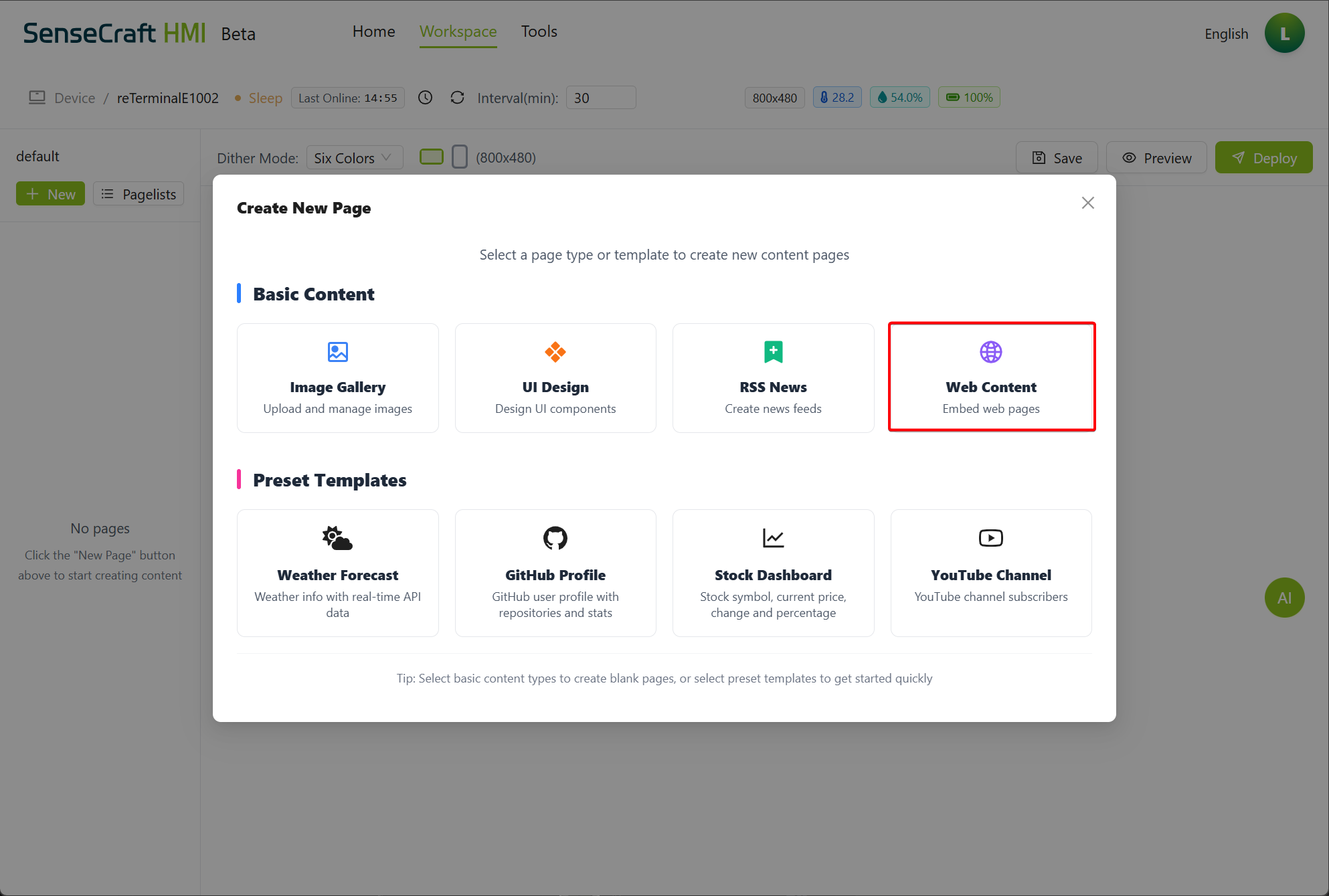Open the Pagelists button
Image resolution: width=1329 pixels, height=896 pixels.
click(x=139, y=194)
